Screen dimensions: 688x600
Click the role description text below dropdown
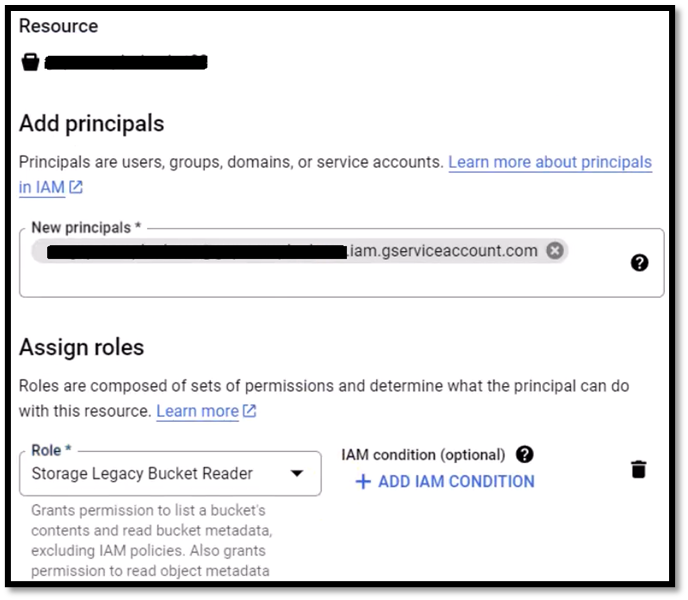tap(152, 540)
